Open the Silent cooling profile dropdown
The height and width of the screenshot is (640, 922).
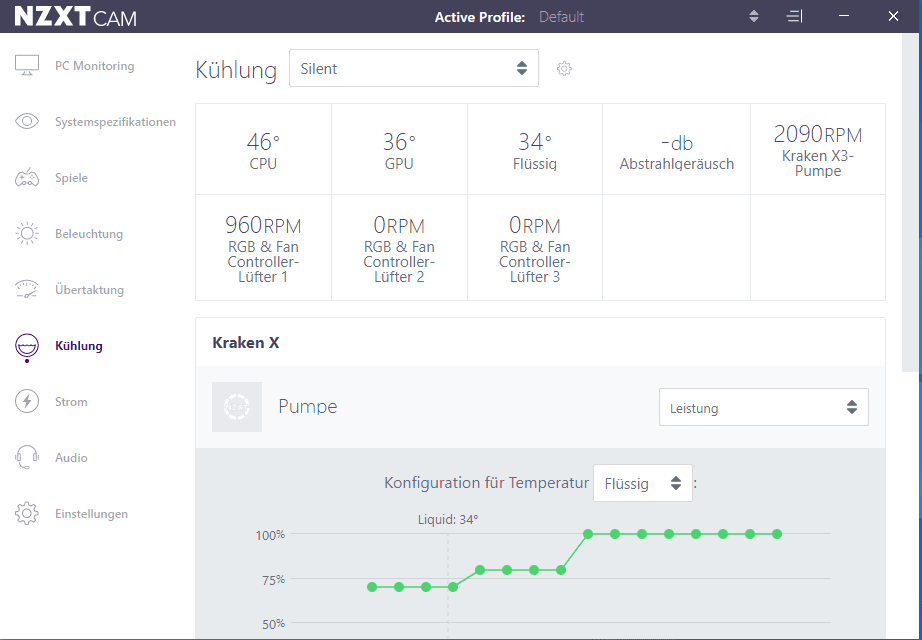(414, 68)
